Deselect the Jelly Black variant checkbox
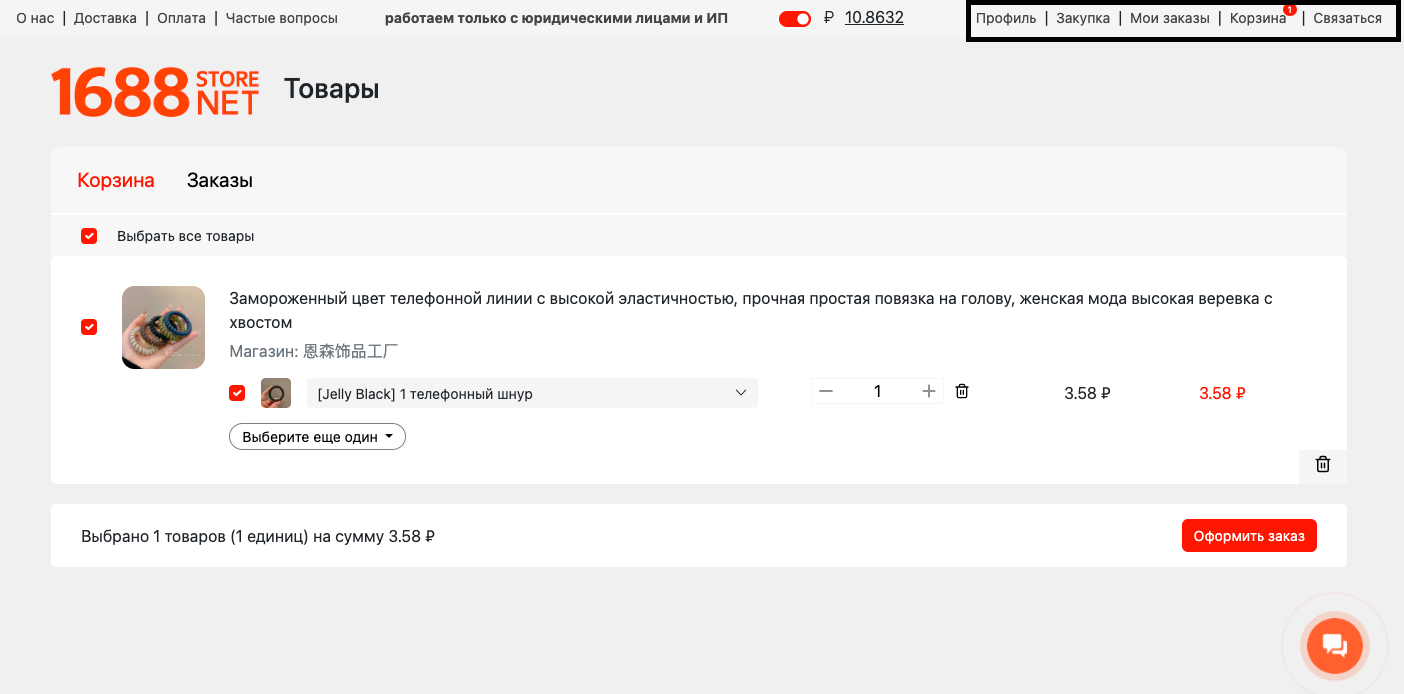Viewport: 1404px width, 694px height. click(x=237, y=393)
